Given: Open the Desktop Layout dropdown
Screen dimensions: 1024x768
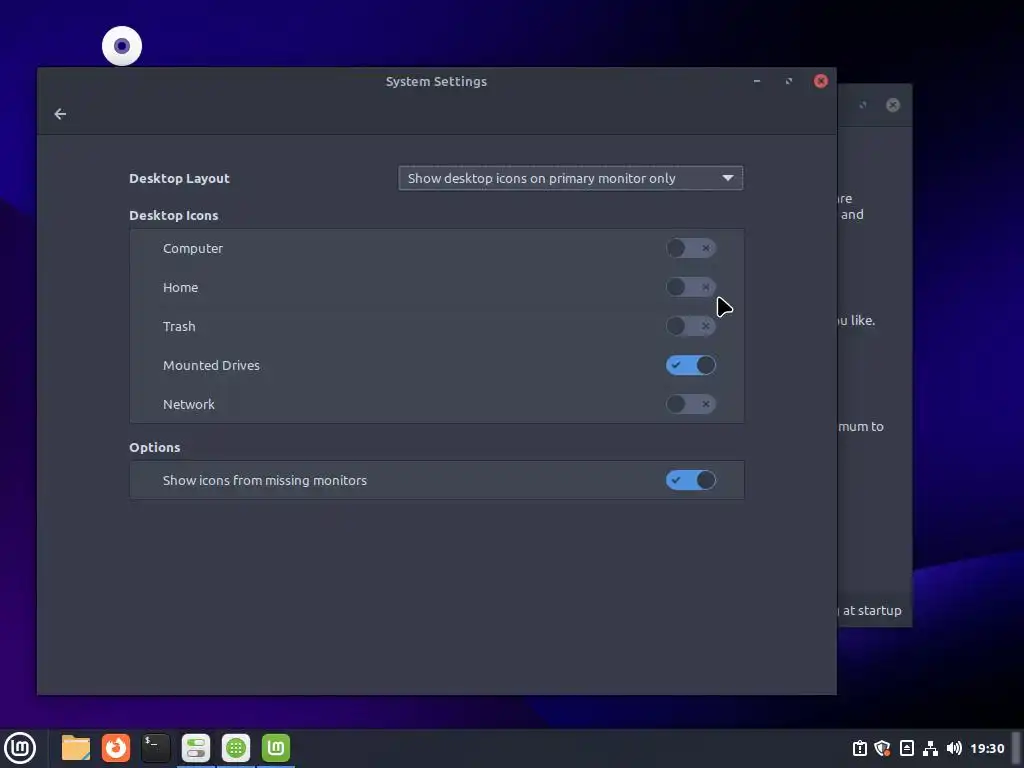Looking at the screenshot, I should 570,178.
